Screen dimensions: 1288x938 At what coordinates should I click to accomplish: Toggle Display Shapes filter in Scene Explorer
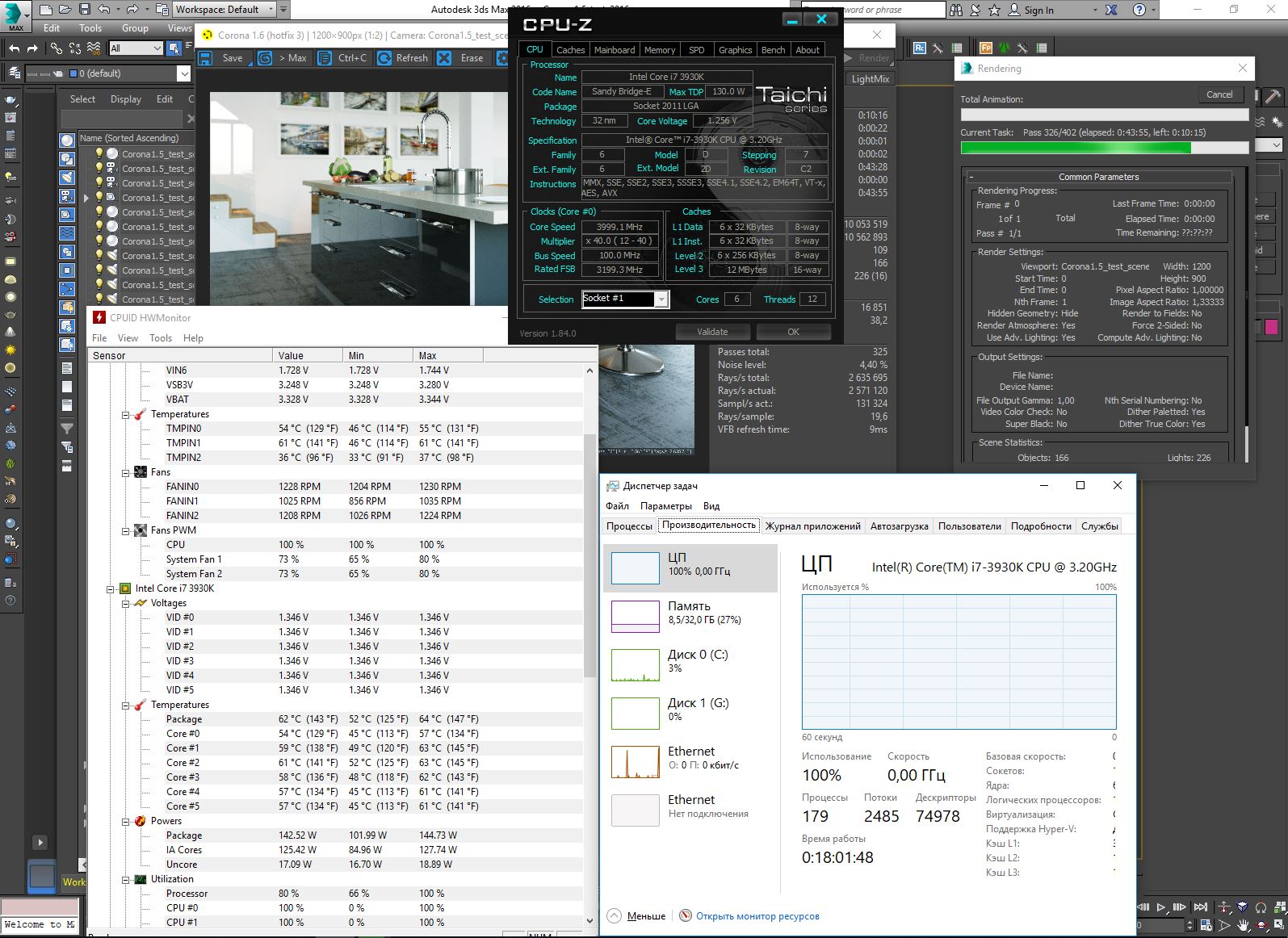click(67, 158)
